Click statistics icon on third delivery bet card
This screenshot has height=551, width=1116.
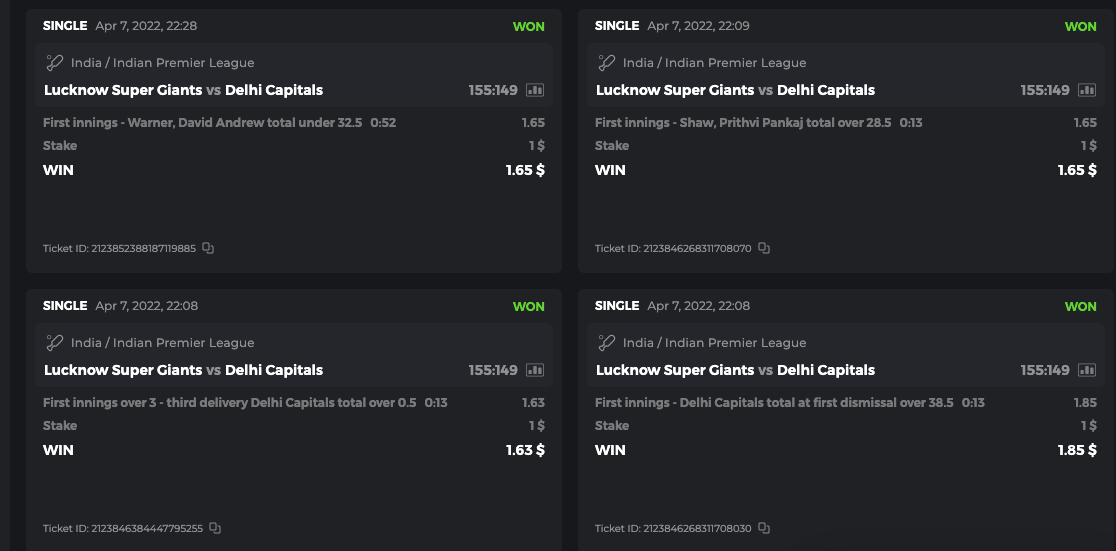[x=535, y=370]
